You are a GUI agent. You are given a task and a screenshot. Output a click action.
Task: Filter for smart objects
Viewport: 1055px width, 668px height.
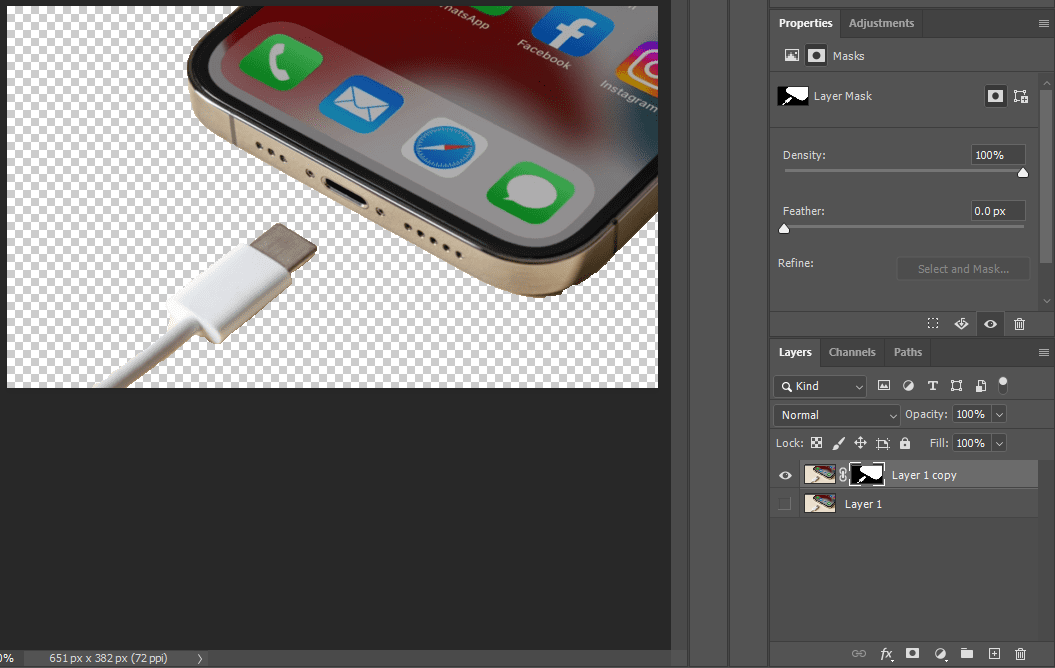pyautogui.click(x=981, y=385)
